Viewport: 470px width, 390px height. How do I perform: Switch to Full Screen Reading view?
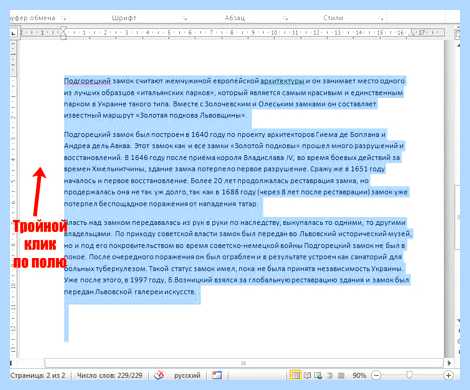point(307,376)
